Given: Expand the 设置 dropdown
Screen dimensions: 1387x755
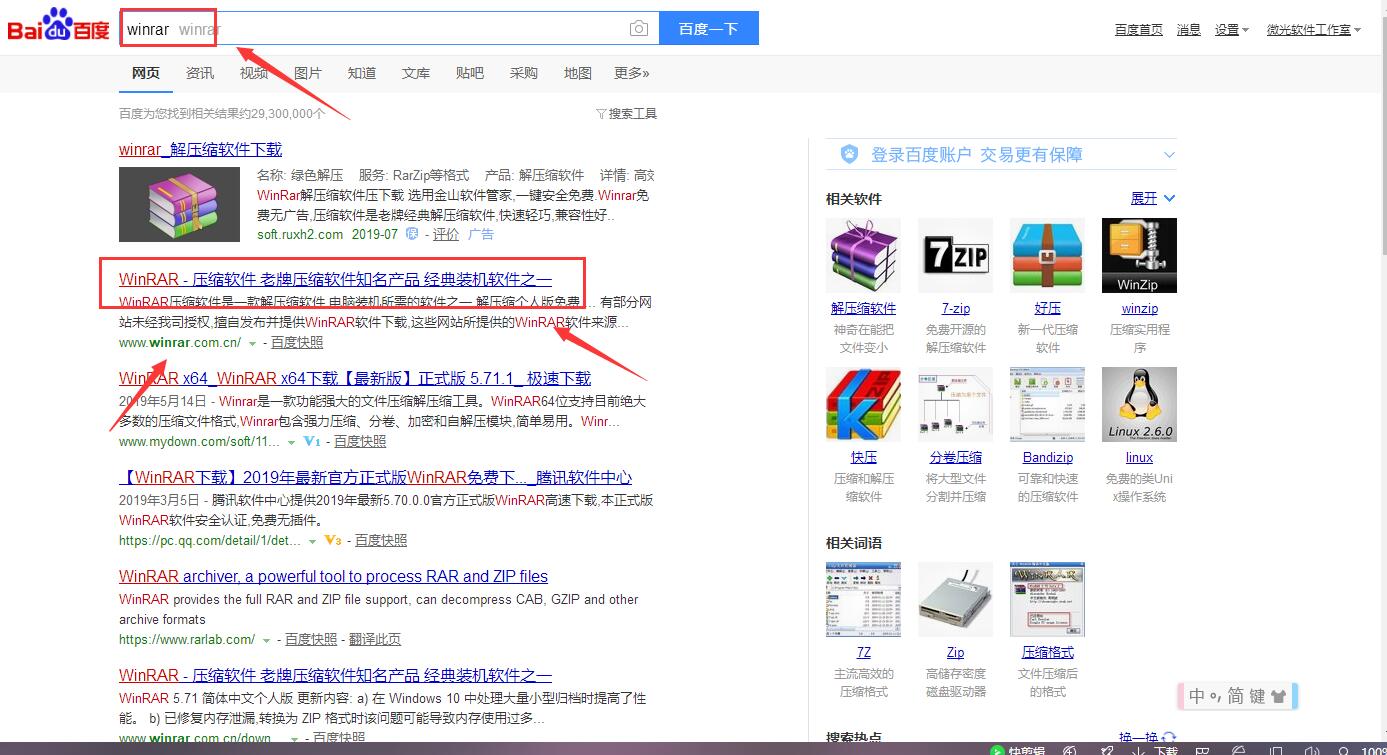Looking at the screenshot, I should 1232,30.
